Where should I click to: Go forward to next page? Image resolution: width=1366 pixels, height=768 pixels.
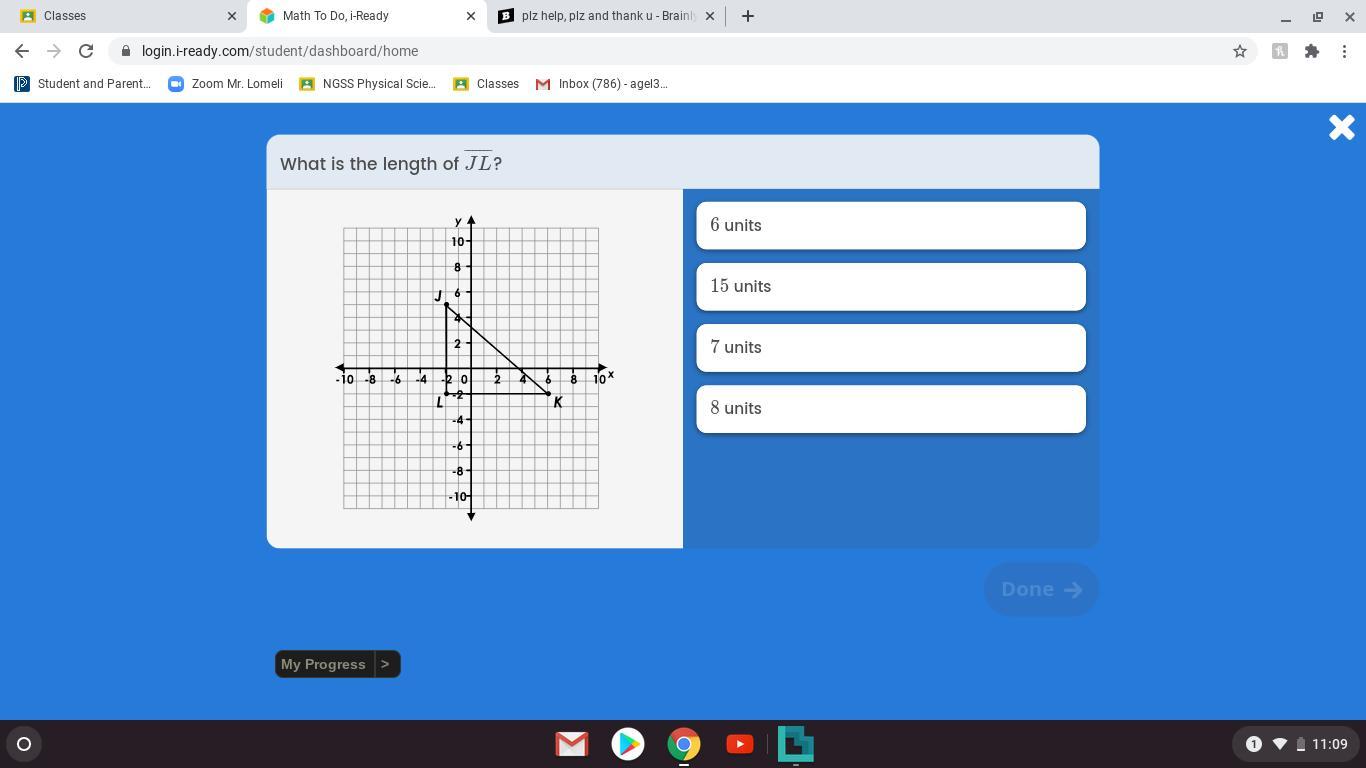(54, 51)
